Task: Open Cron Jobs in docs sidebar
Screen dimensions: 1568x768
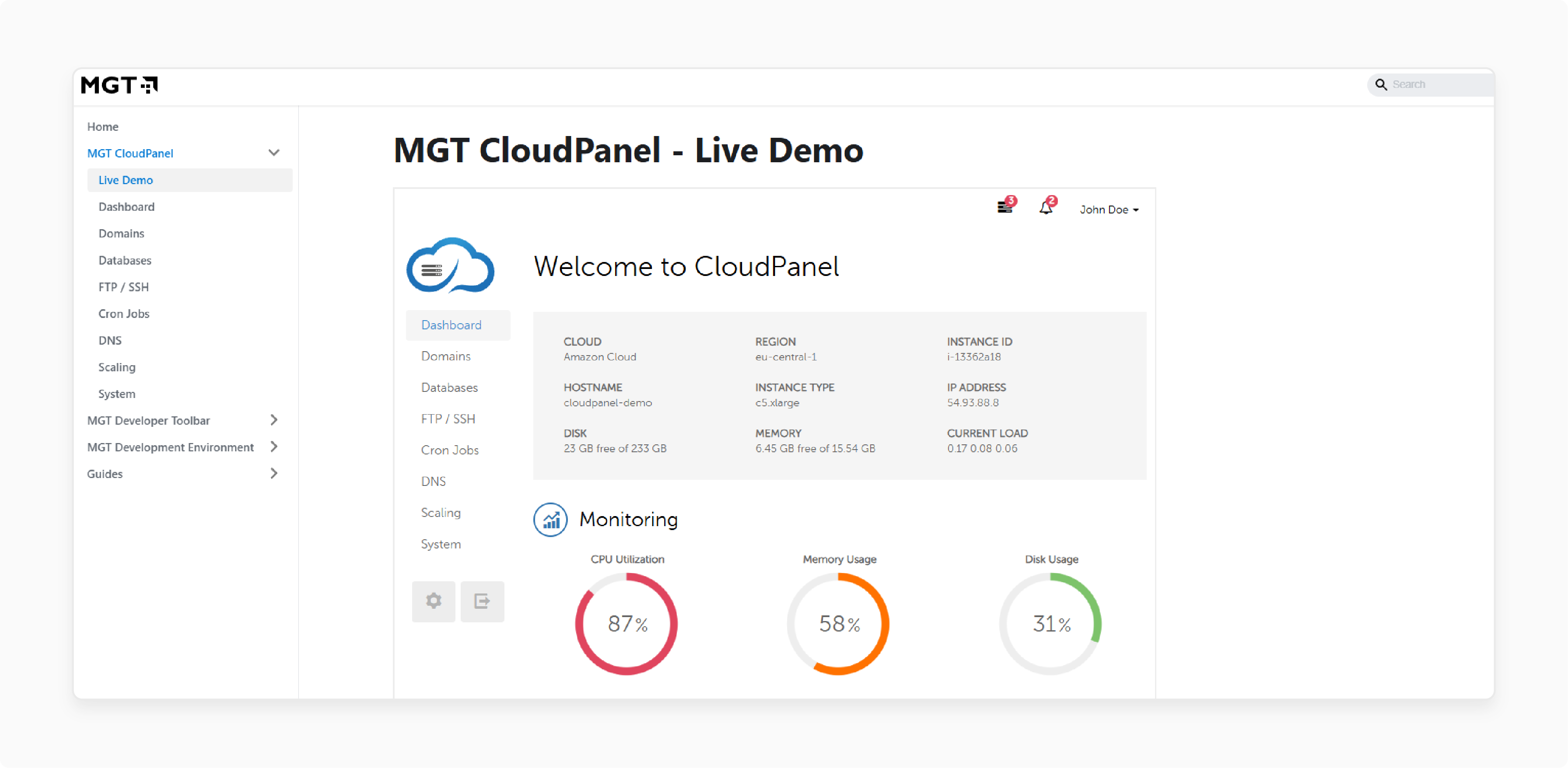Action: [x=124, y=314]
